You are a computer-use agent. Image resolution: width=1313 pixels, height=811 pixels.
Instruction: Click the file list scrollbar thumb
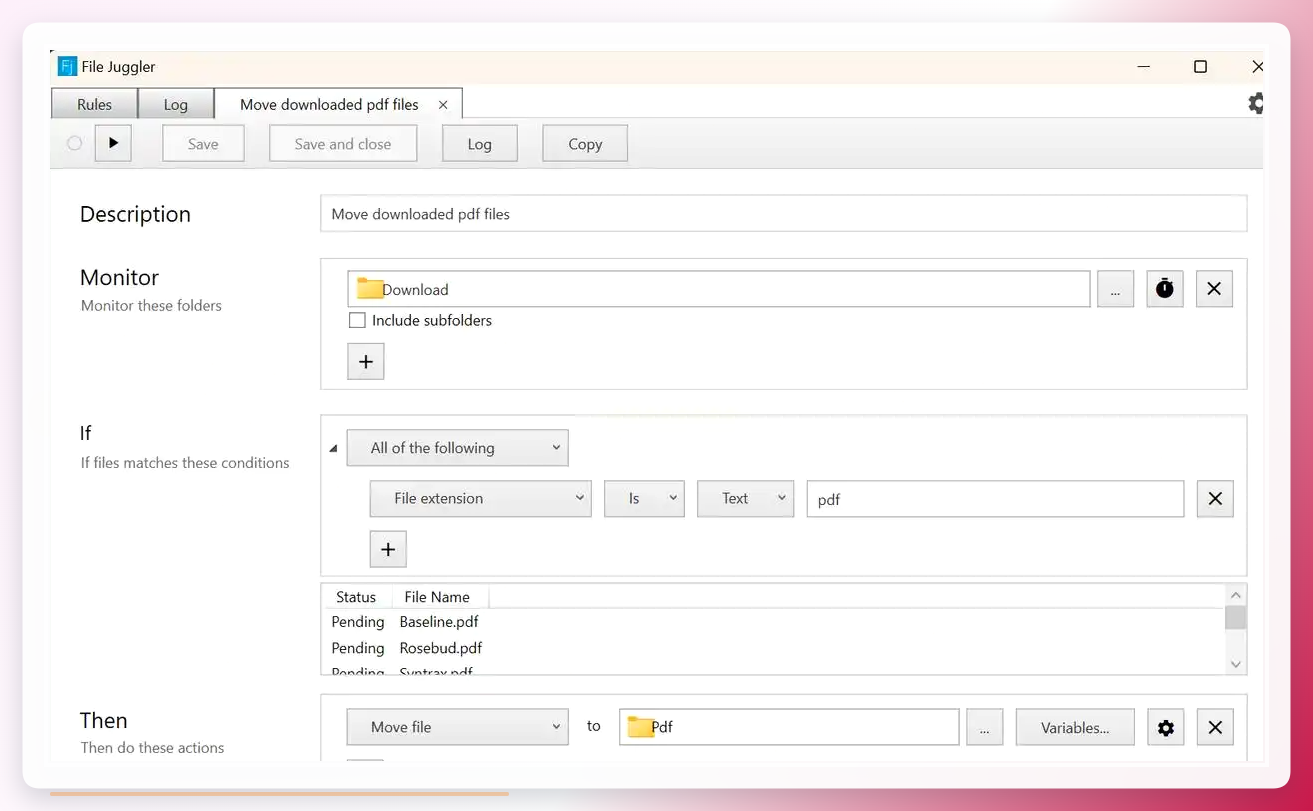point(1236,618)
